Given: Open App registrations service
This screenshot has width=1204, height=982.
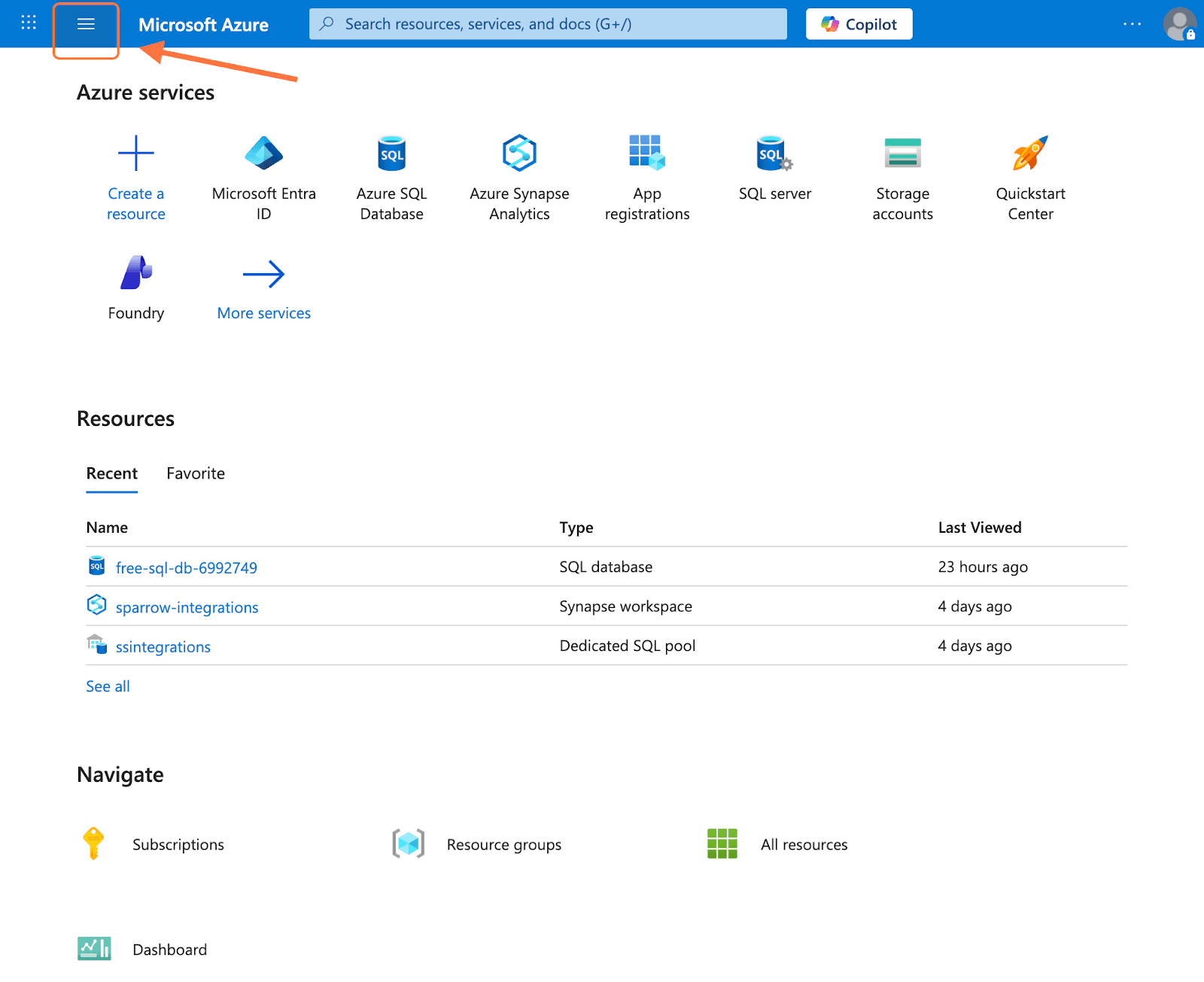Looking at the screenshot, I should [x=646, y=154].
